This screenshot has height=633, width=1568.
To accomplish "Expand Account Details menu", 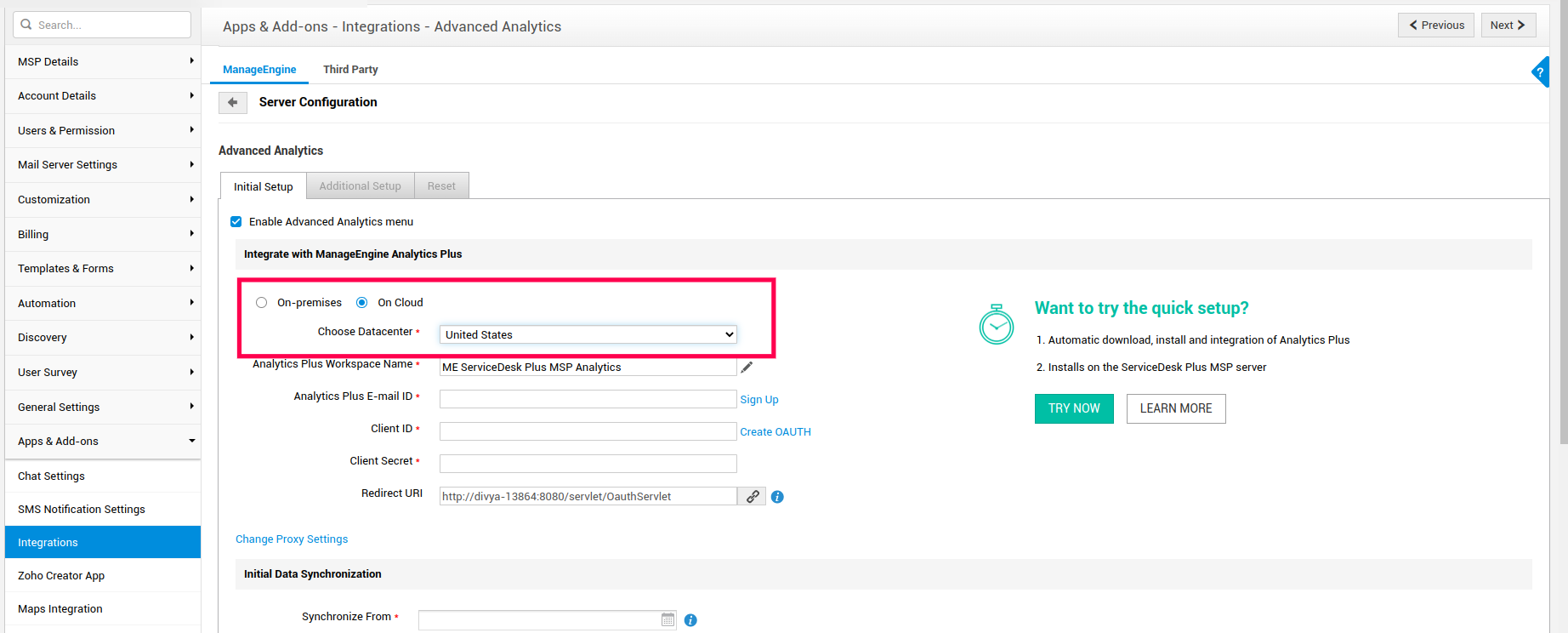I will (103, 96).
